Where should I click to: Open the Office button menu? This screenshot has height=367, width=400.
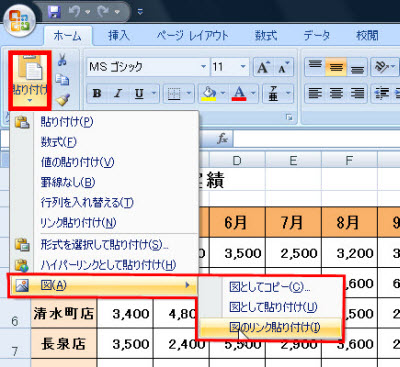pos(20,21)
